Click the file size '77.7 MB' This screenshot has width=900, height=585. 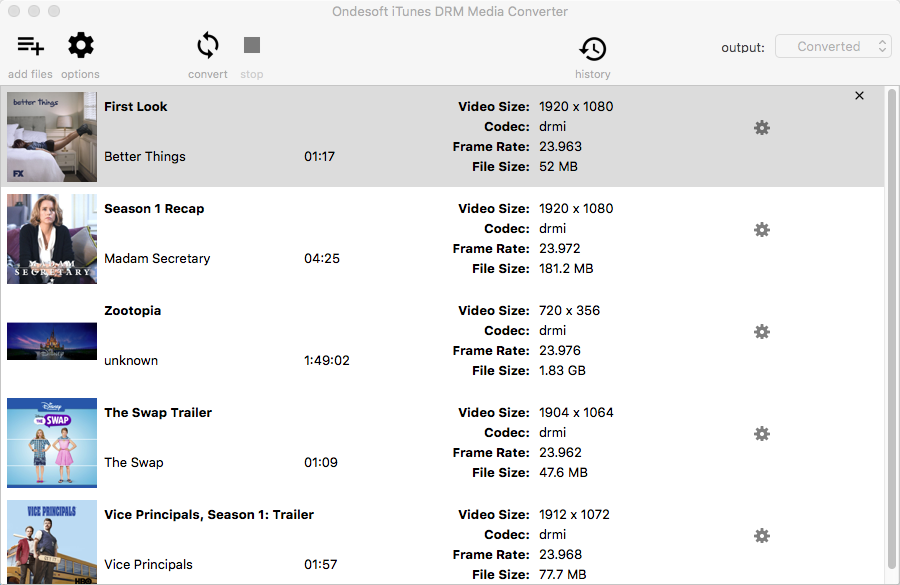(x=562, y=575)
